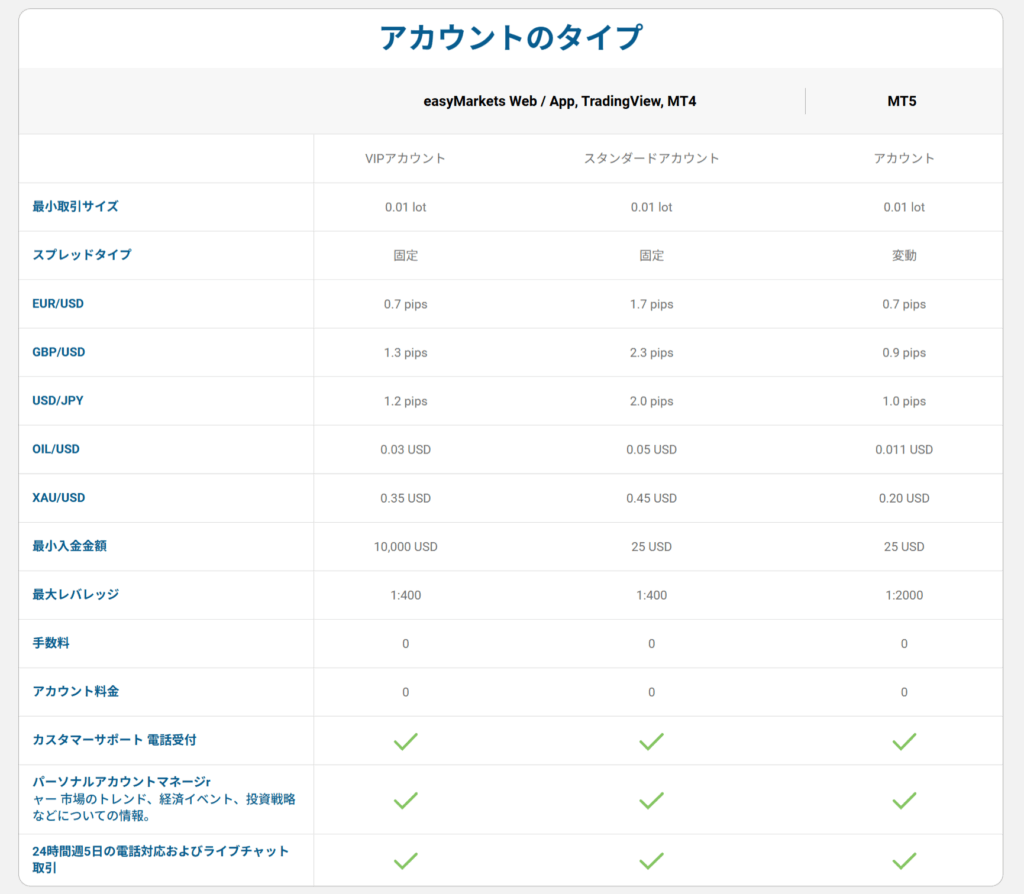Select VIP checkmark in パーソナルアカウントマネージャー row
The height and width of the screenshot is (894, 1024).
(x=405, y=800)
